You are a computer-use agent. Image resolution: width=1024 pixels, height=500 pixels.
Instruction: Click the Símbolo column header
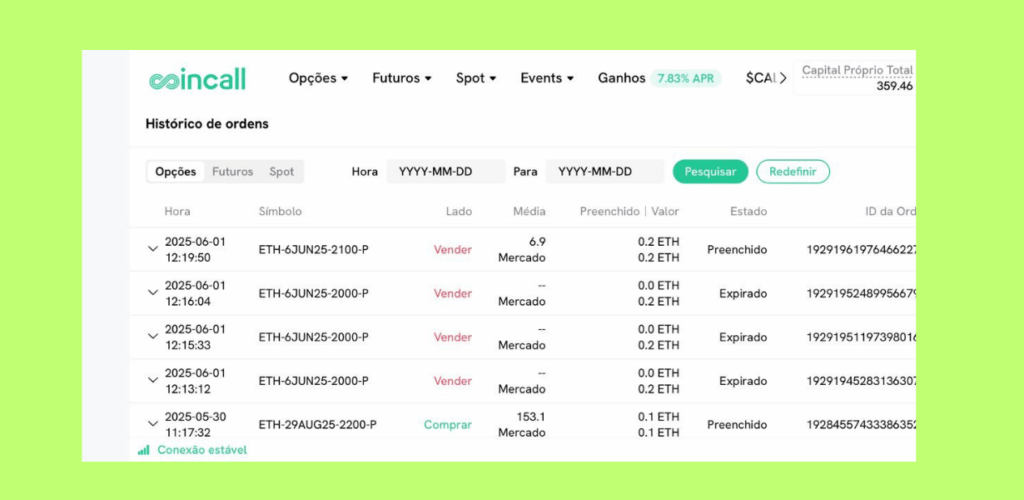[x=280, y=211]
